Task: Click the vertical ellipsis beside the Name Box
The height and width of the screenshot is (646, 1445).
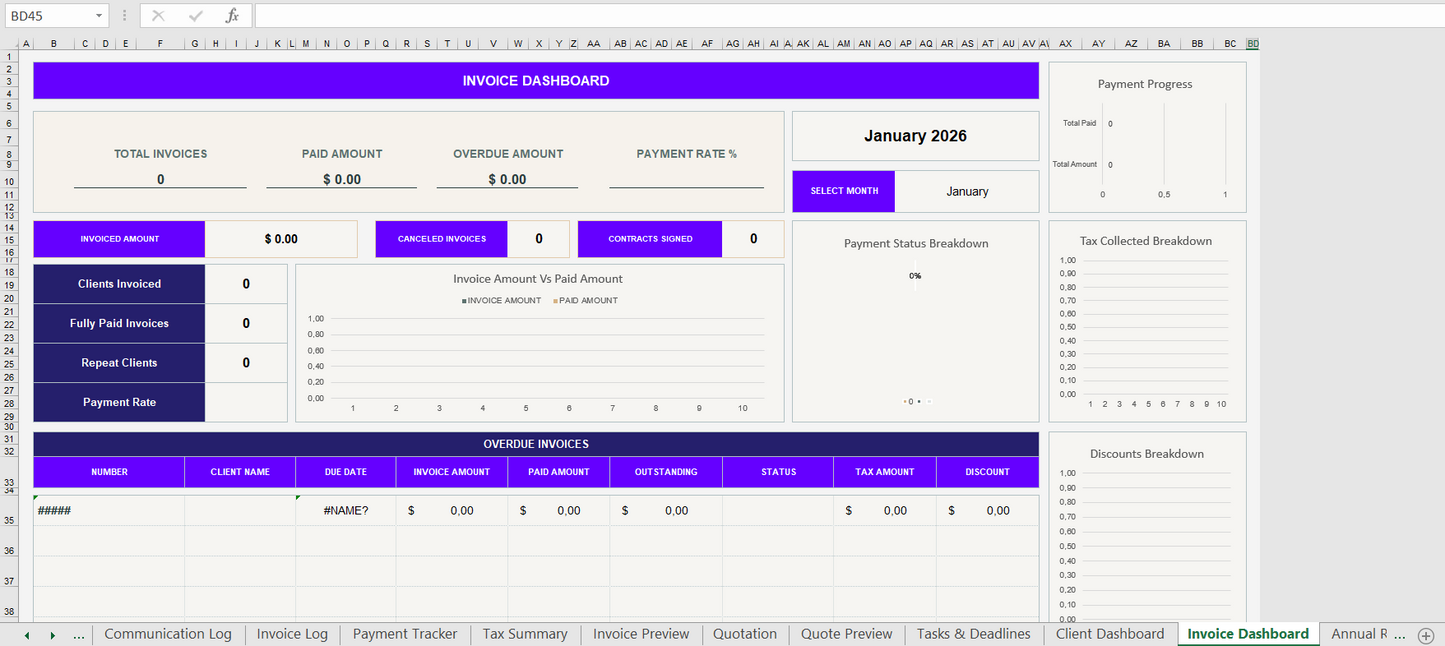Action: click(122, 15)
